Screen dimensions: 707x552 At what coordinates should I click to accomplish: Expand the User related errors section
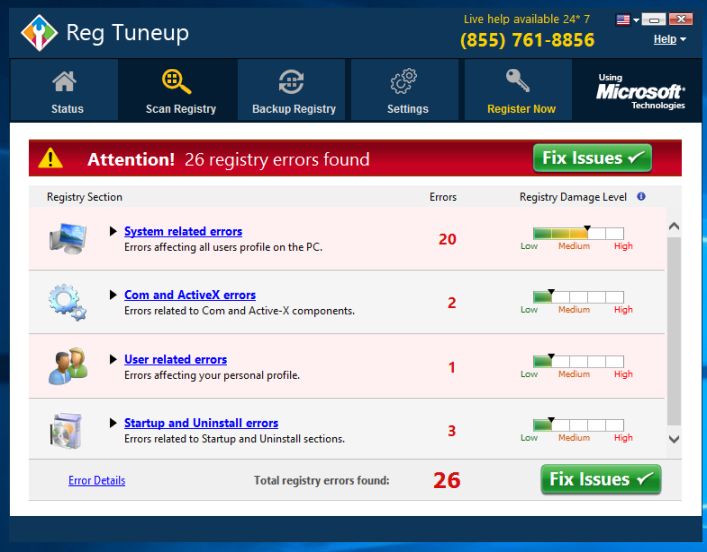pyautogui.click(x=113, y=359)
